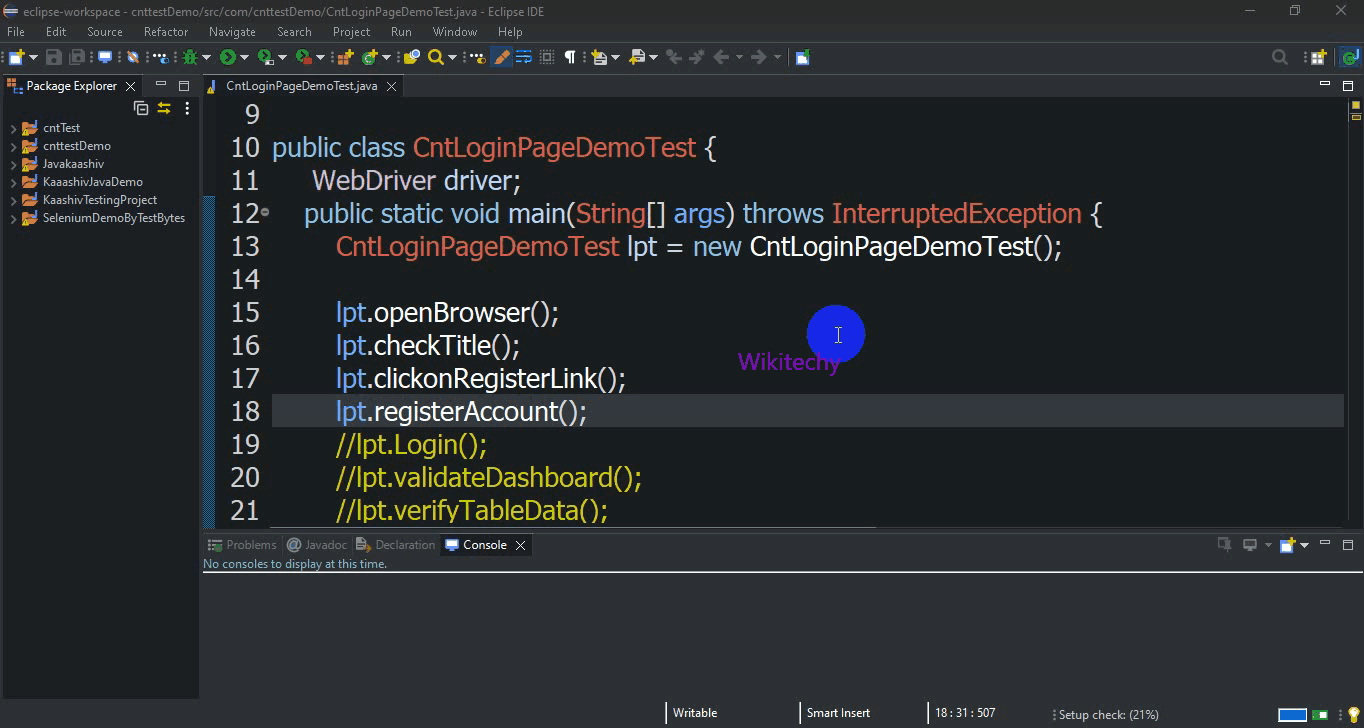Click the Open Perspective icon
Screen dimensions: 1364x728
pyautogui.click(x=1318, y=58)
